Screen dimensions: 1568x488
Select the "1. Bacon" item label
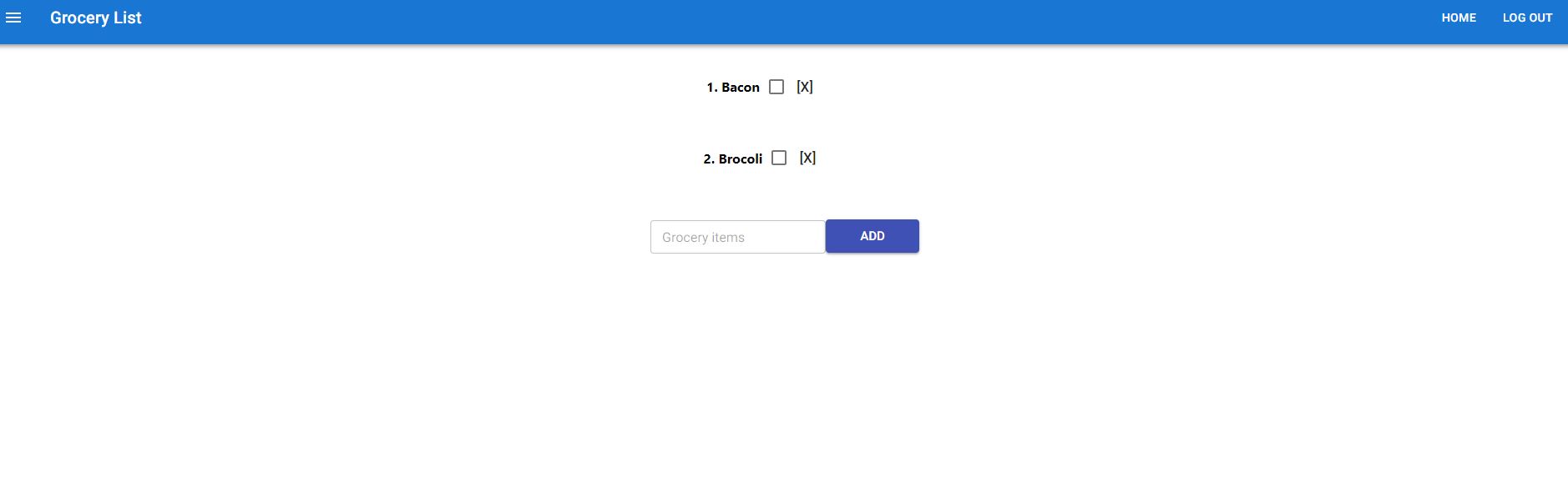click(733, 88)
